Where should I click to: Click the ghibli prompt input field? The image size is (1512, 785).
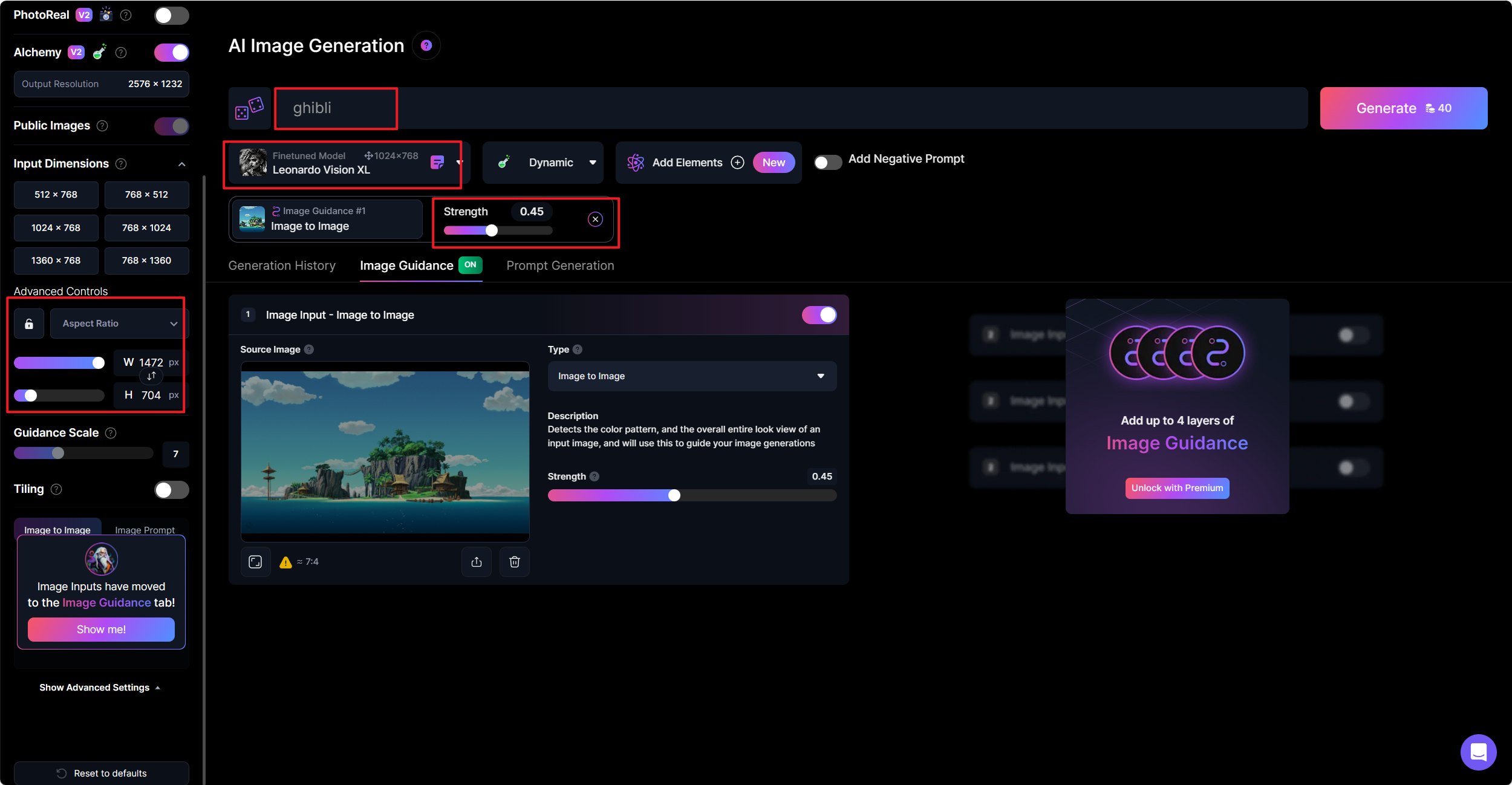(790, 108)
